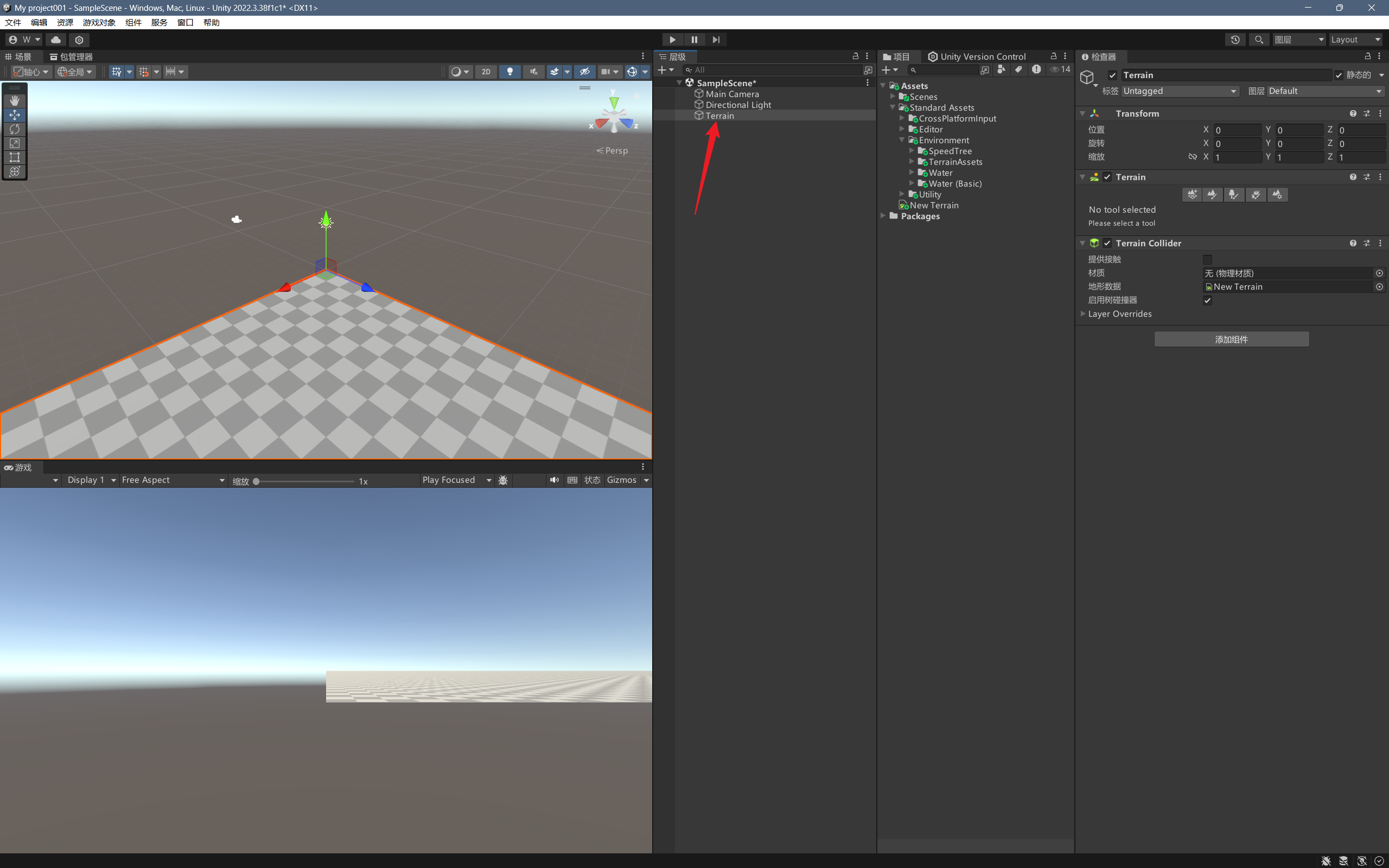Image resolution: width=1389 pixels, height=868 pixels.
Task: Toggle the scene Gizmos sphere icon
Action: click(632, 72)
